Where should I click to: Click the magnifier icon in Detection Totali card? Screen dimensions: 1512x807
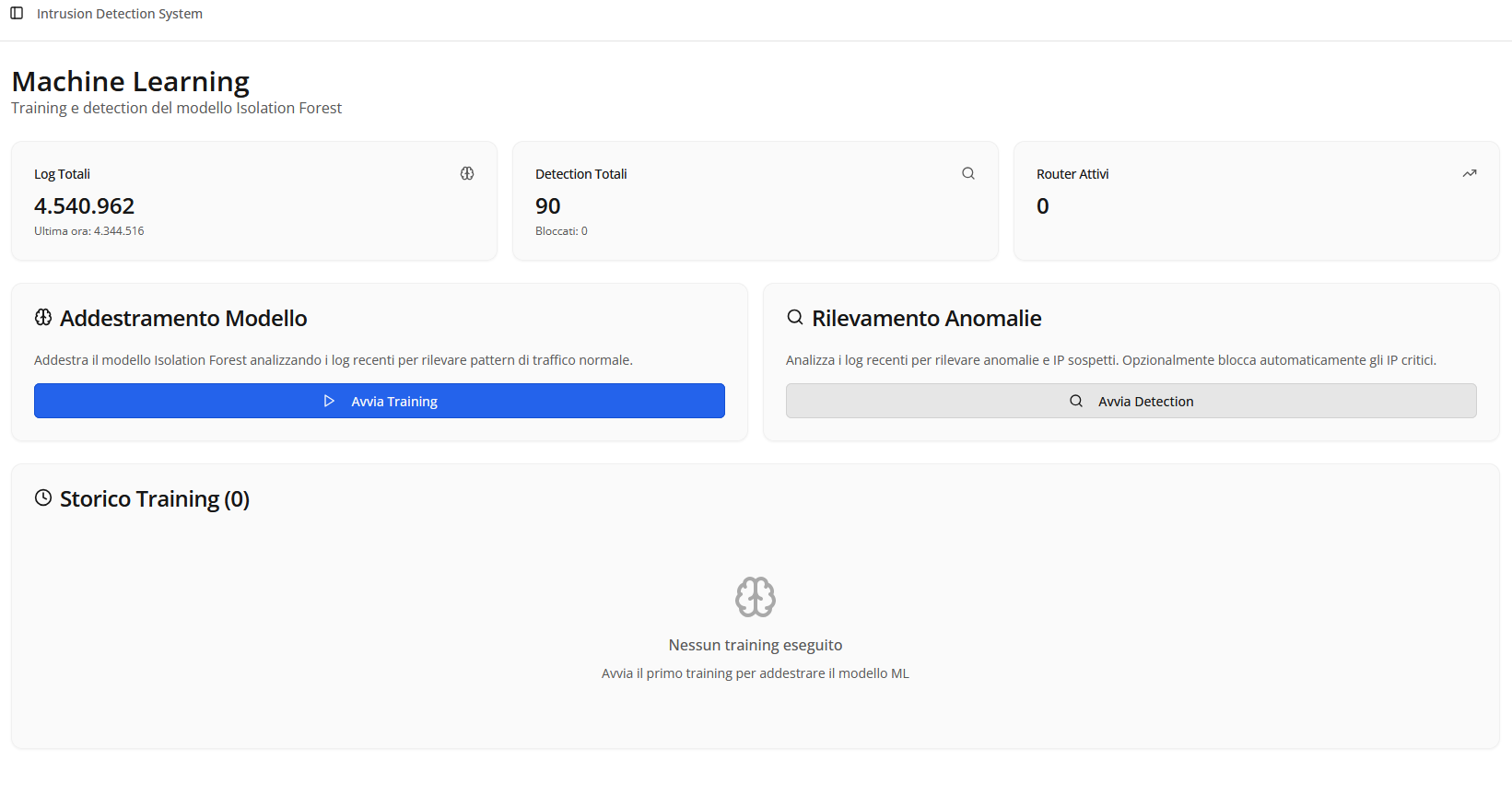coord(968,173)
